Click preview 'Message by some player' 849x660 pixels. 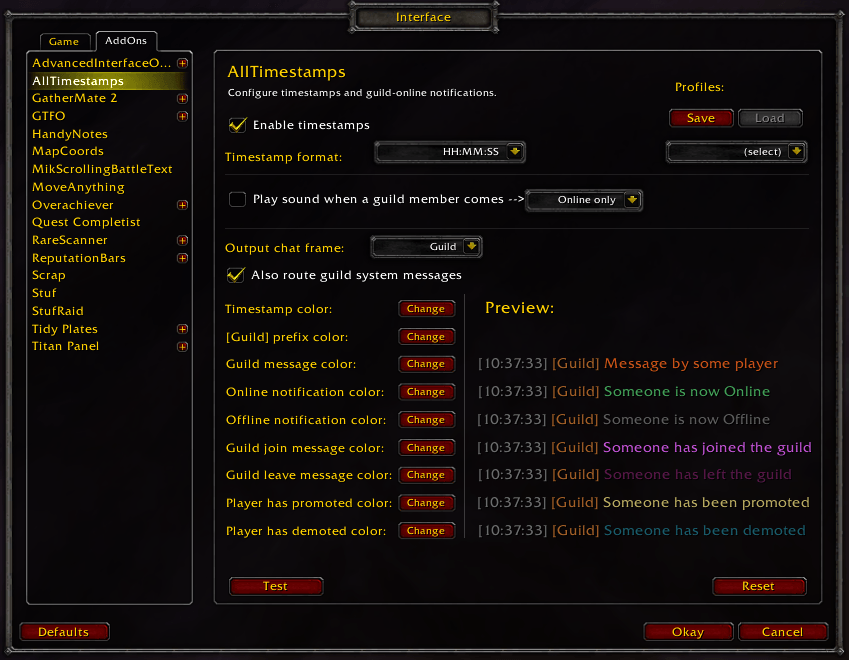point(691,364)
